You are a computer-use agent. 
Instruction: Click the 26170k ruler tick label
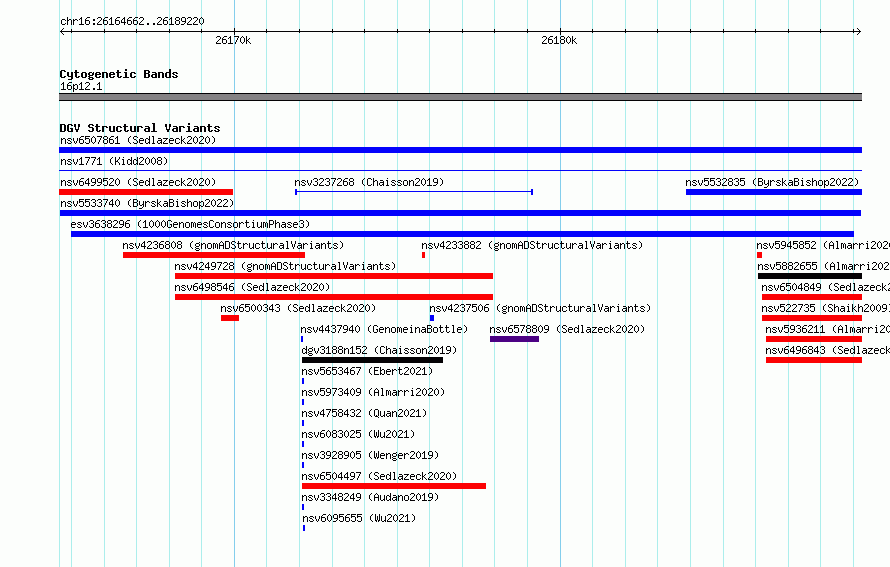point(233,40)
